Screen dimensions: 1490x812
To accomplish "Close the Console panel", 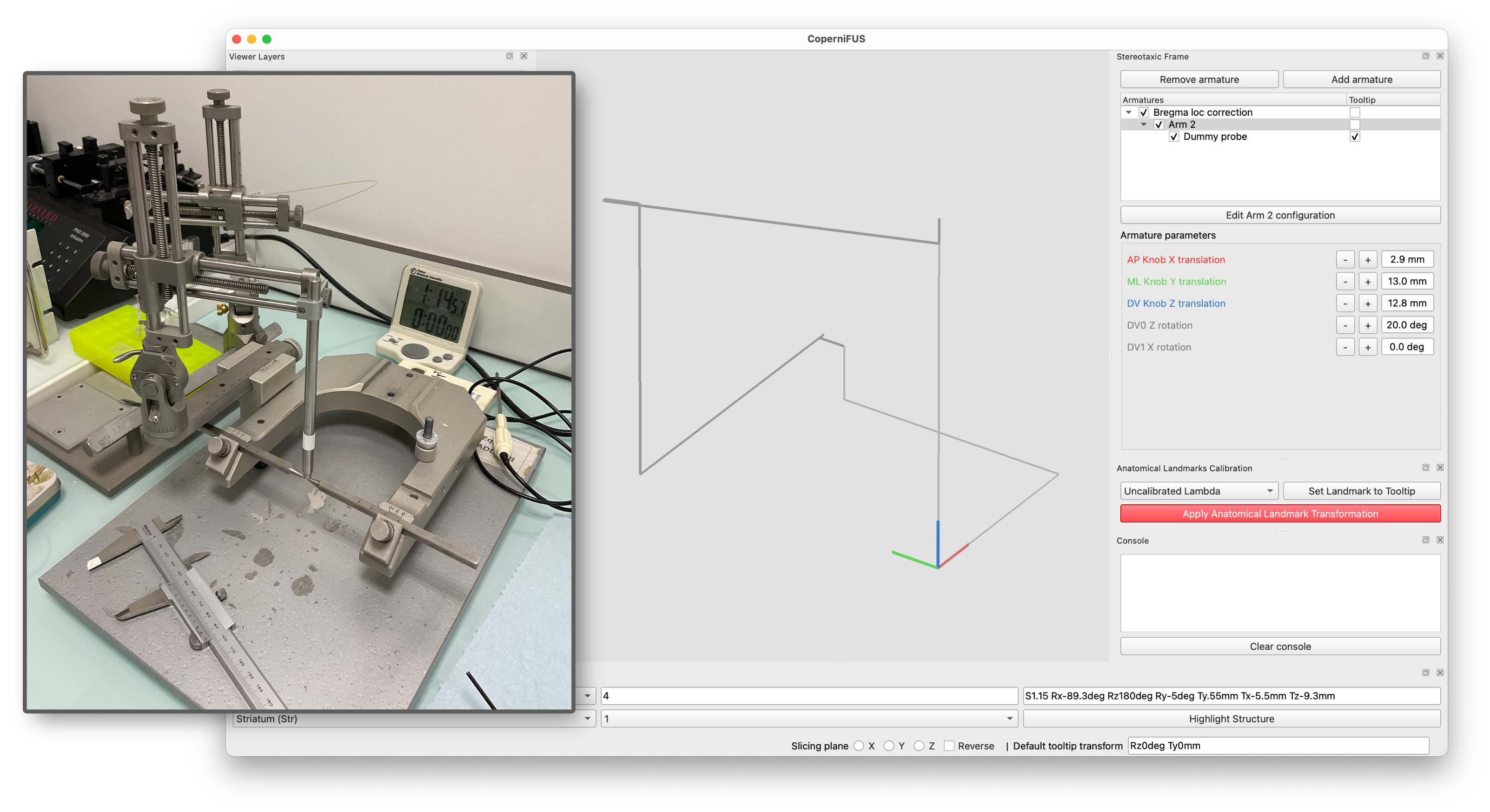I will click(1440, 540).
